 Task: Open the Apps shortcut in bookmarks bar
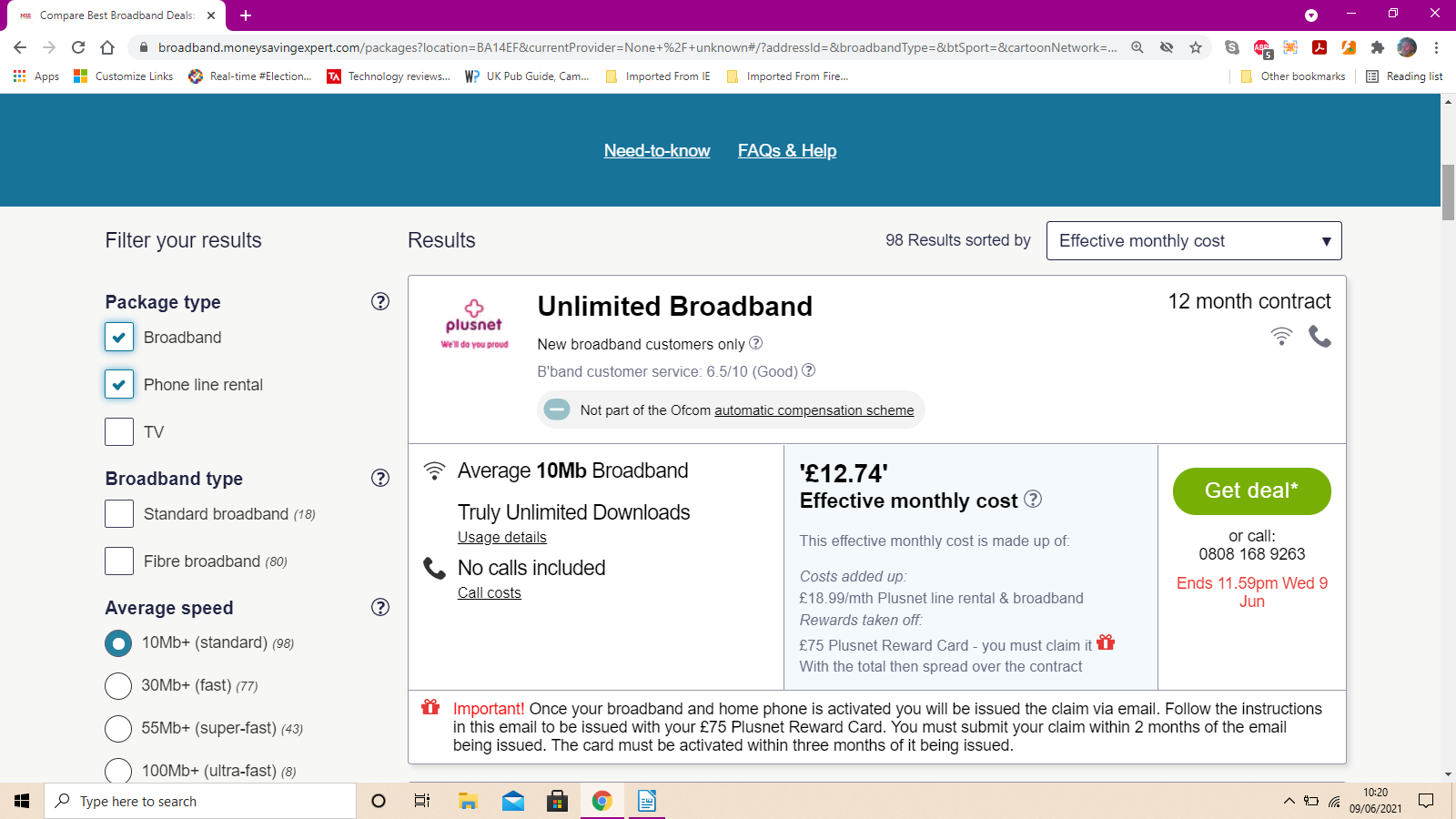click(36, 76)
